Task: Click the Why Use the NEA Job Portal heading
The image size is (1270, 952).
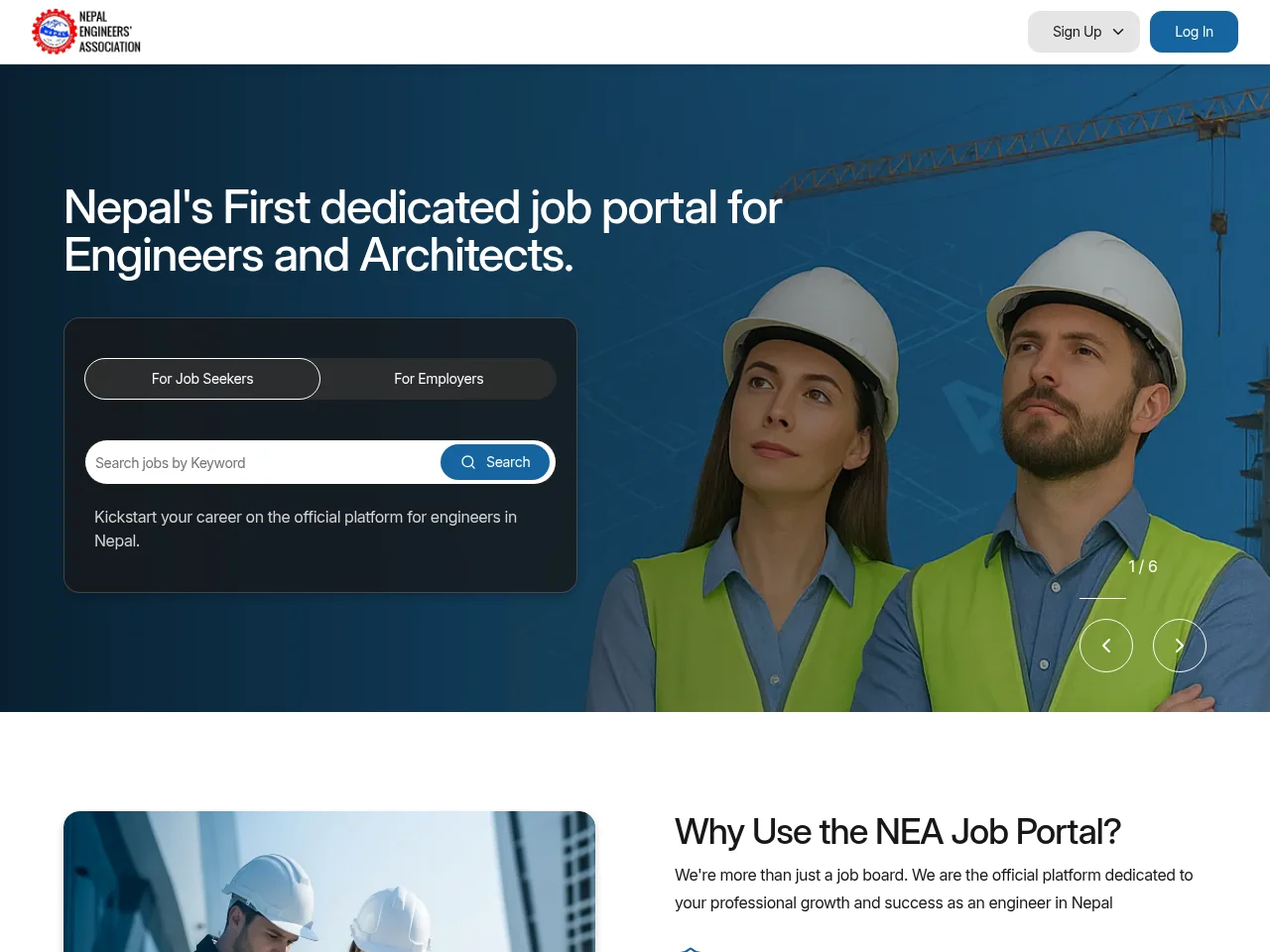Action: coord(898,831)
